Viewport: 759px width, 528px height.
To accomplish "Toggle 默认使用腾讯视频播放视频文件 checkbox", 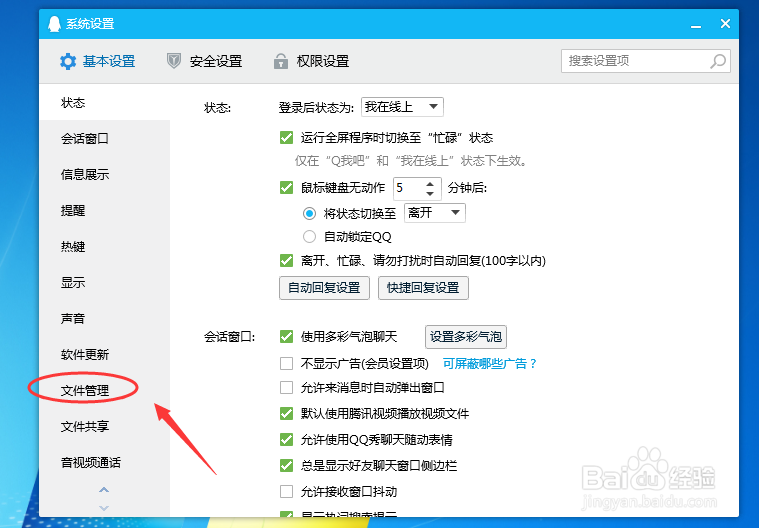I will coord(287,414).
